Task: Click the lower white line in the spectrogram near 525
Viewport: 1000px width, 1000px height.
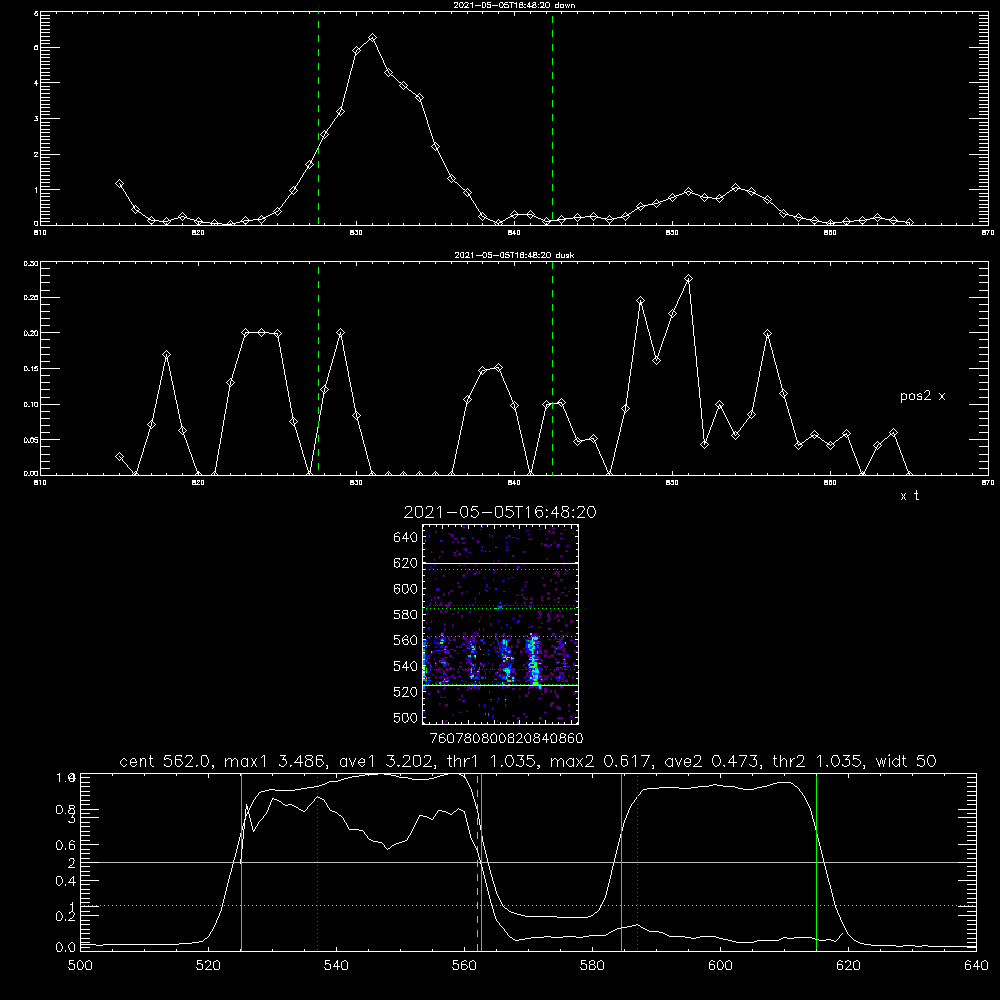Action: [501, 686]
